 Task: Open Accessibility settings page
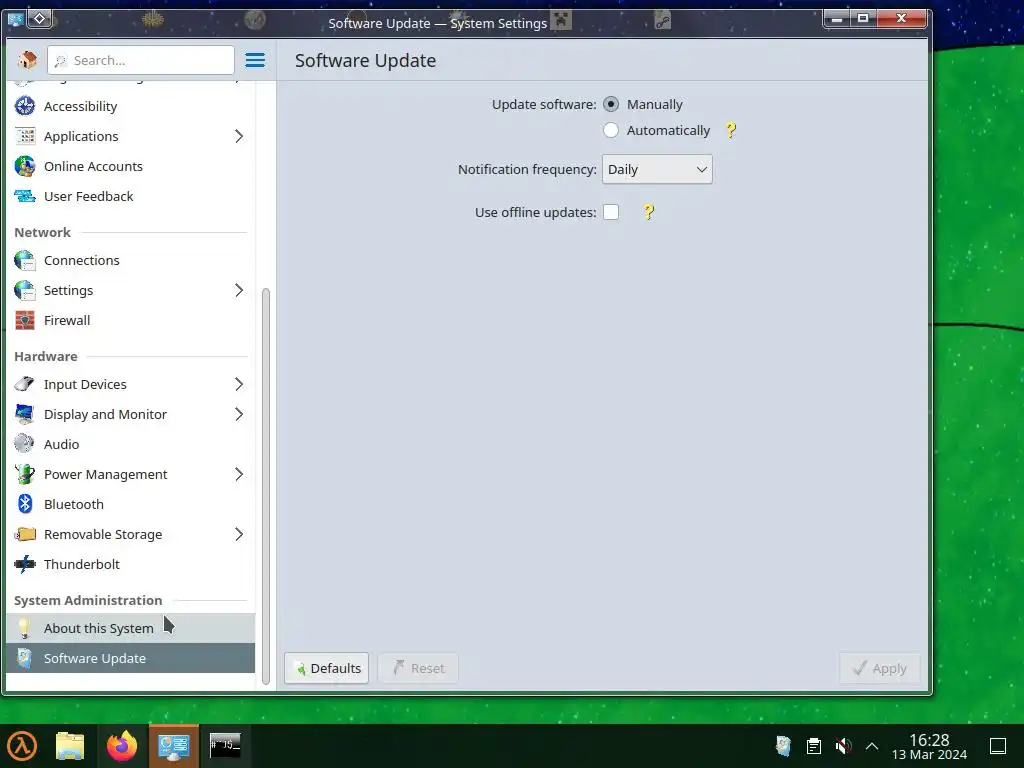click(x=130, y=106)
